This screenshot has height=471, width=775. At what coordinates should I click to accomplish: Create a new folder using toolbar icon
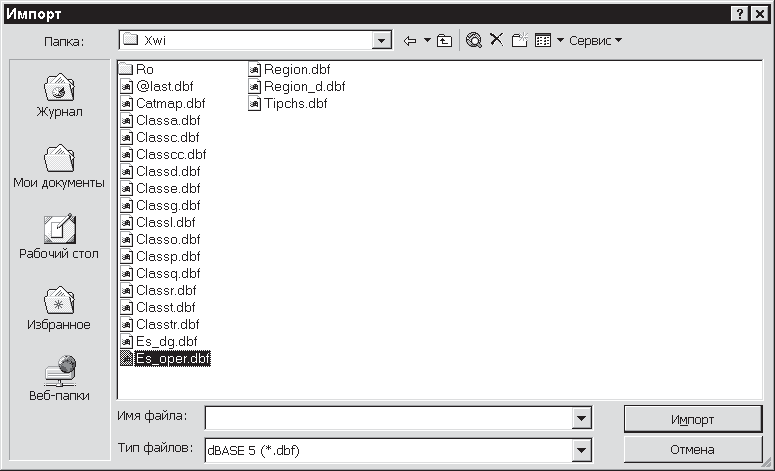519,41
